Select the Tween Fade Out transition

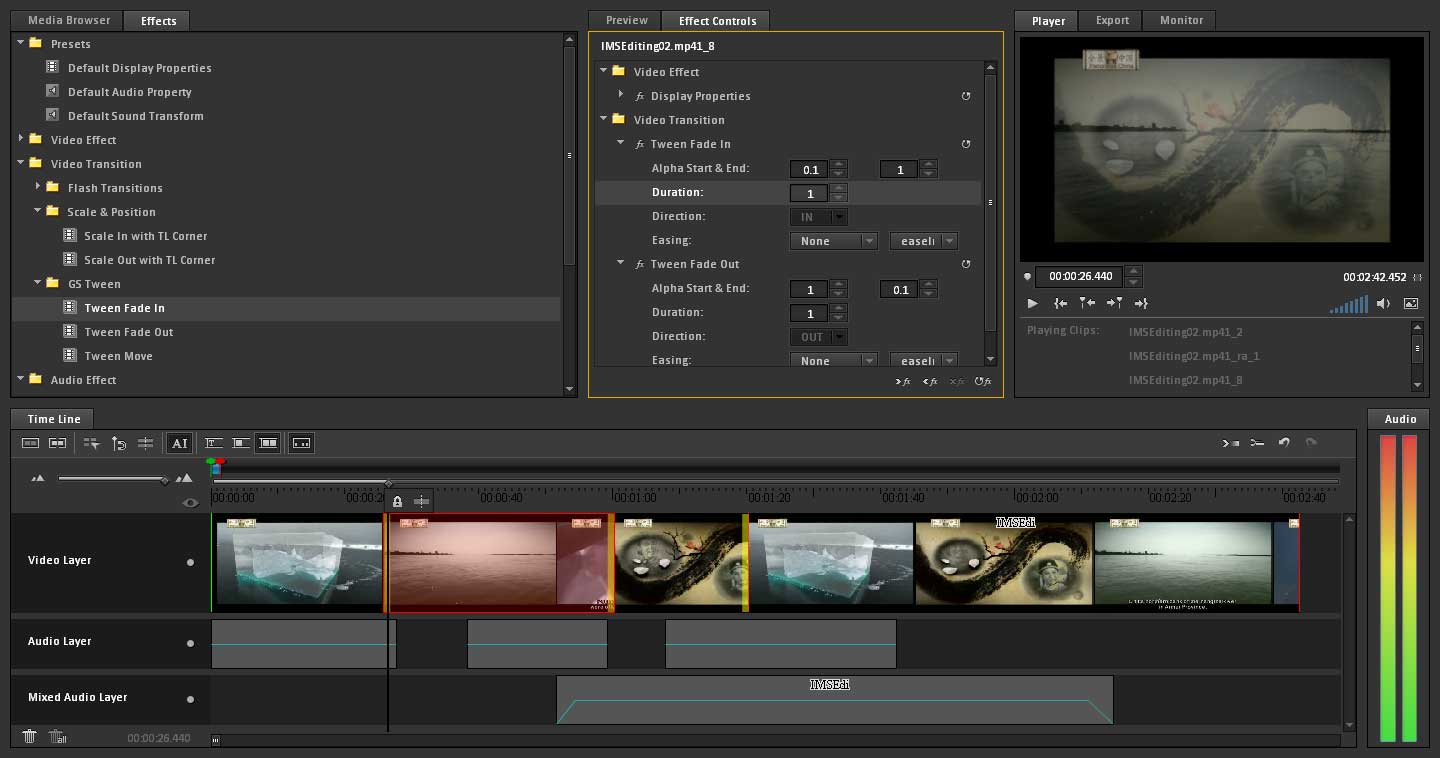coord(128,332)
